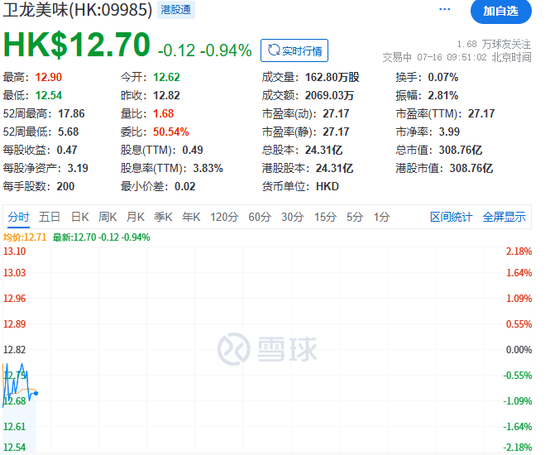
Task: Switch to the 月K chart tab
Action: point(135,217)
